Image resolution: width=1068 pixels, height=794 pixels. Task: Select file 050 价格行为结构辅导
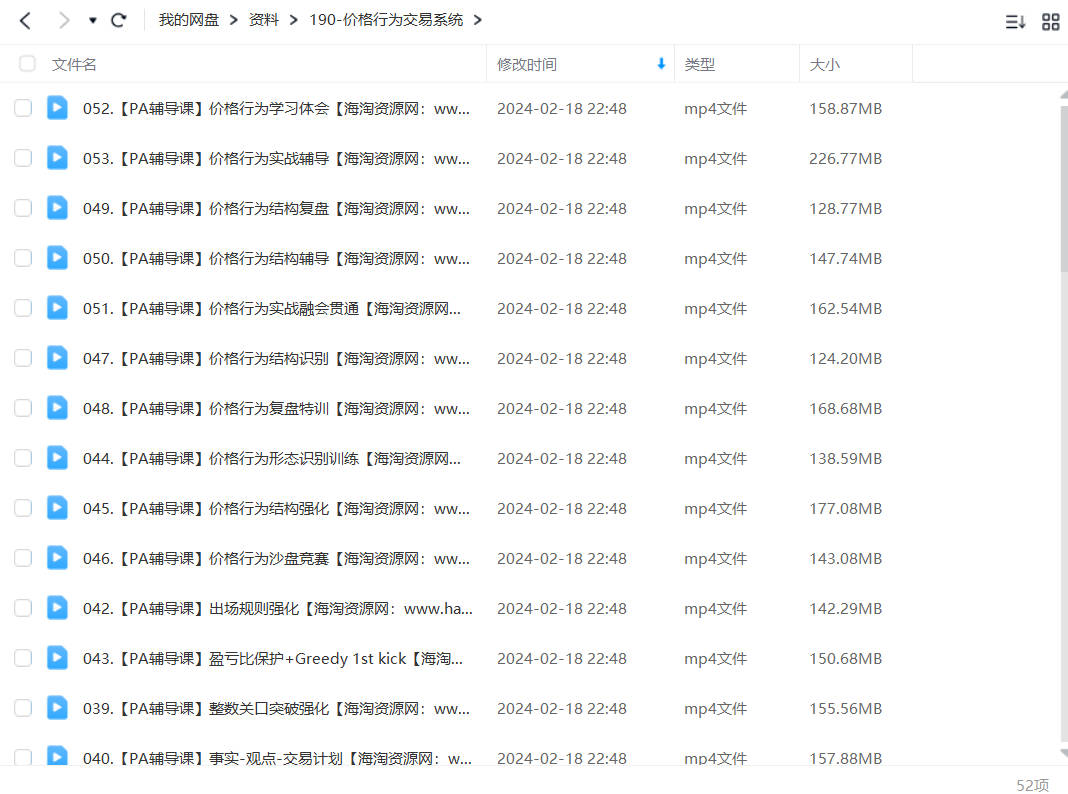point(277,259)
